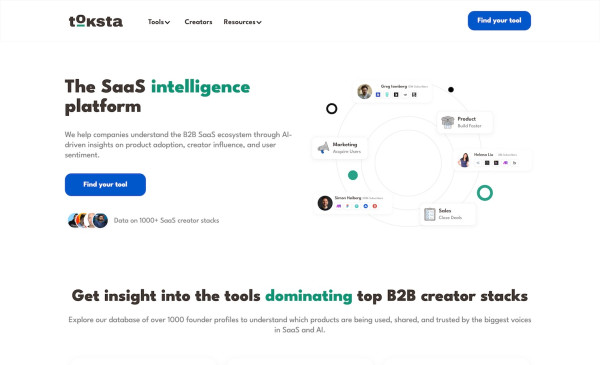Open Simon Holberg's profile photo
Screen dimensions: 600x365
[325, 203]
